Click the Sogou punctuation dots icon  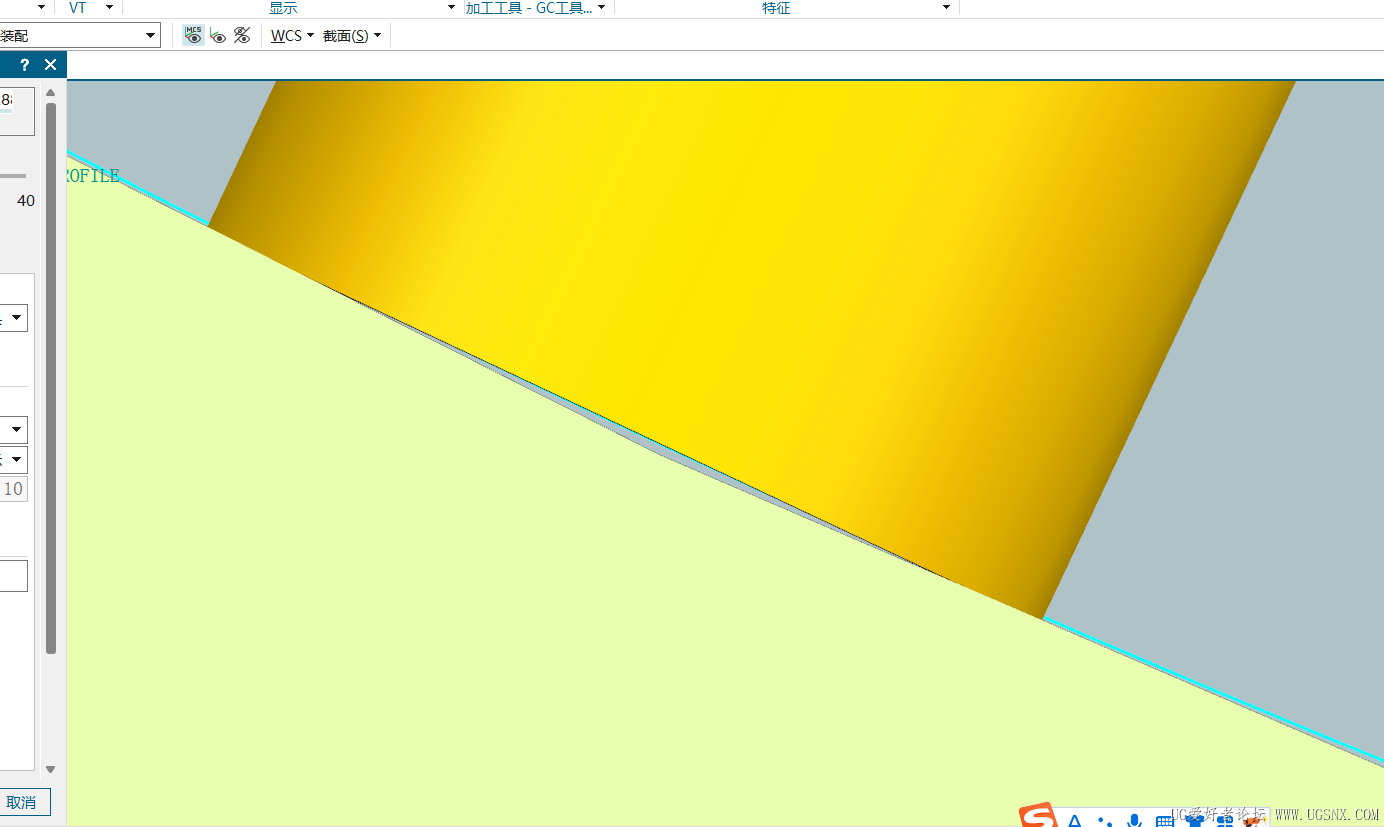(x=1105, y=821)
